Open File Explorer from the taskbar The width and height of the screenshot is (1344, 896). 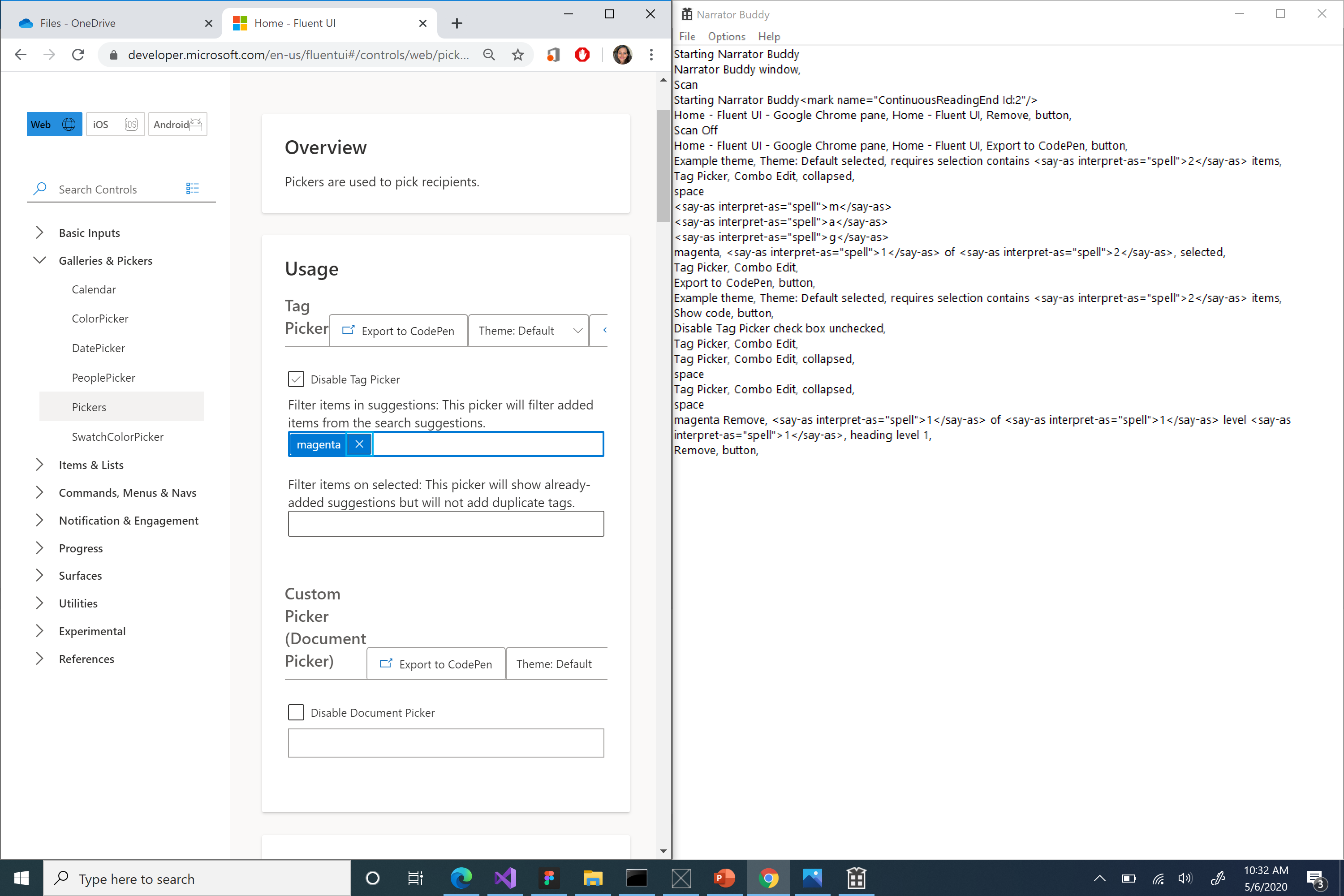click(x=593, y=878)
